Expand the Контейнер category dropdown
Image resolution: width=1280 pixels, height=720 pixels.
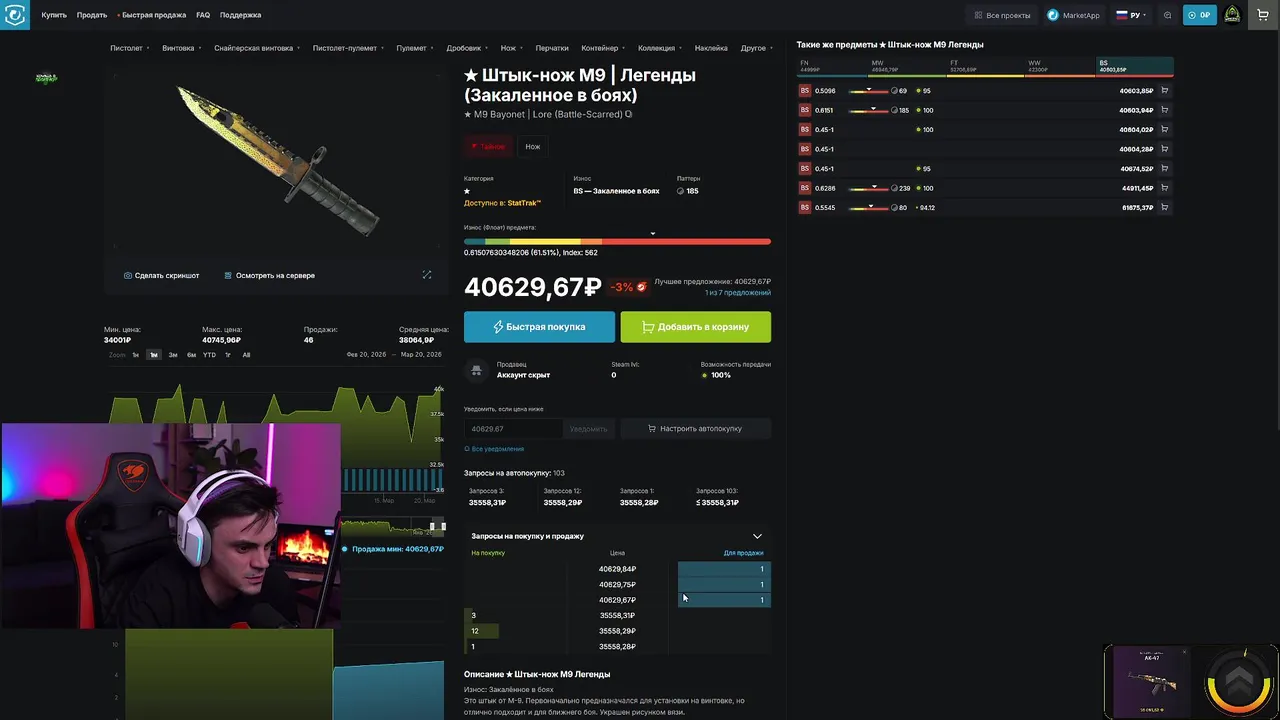603,48
